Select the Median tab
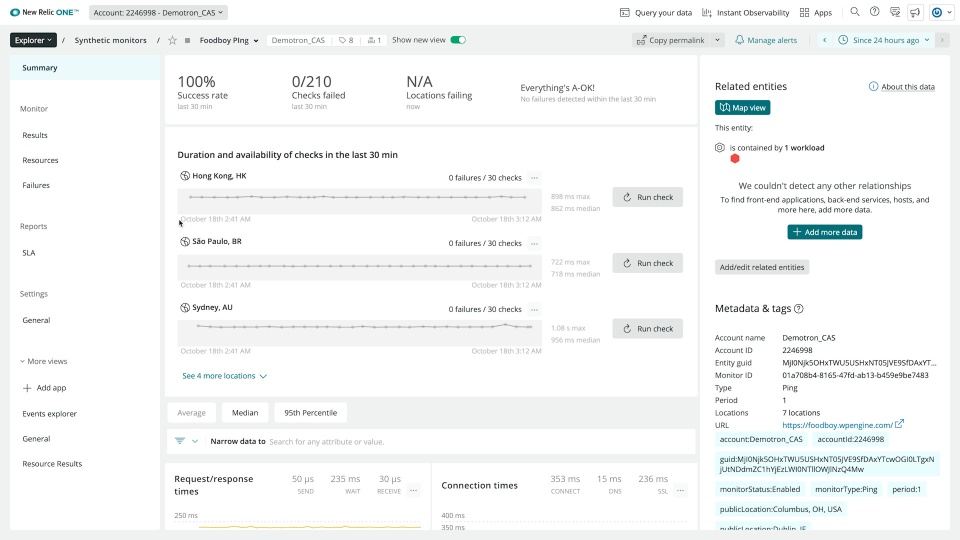 point(245,413)
